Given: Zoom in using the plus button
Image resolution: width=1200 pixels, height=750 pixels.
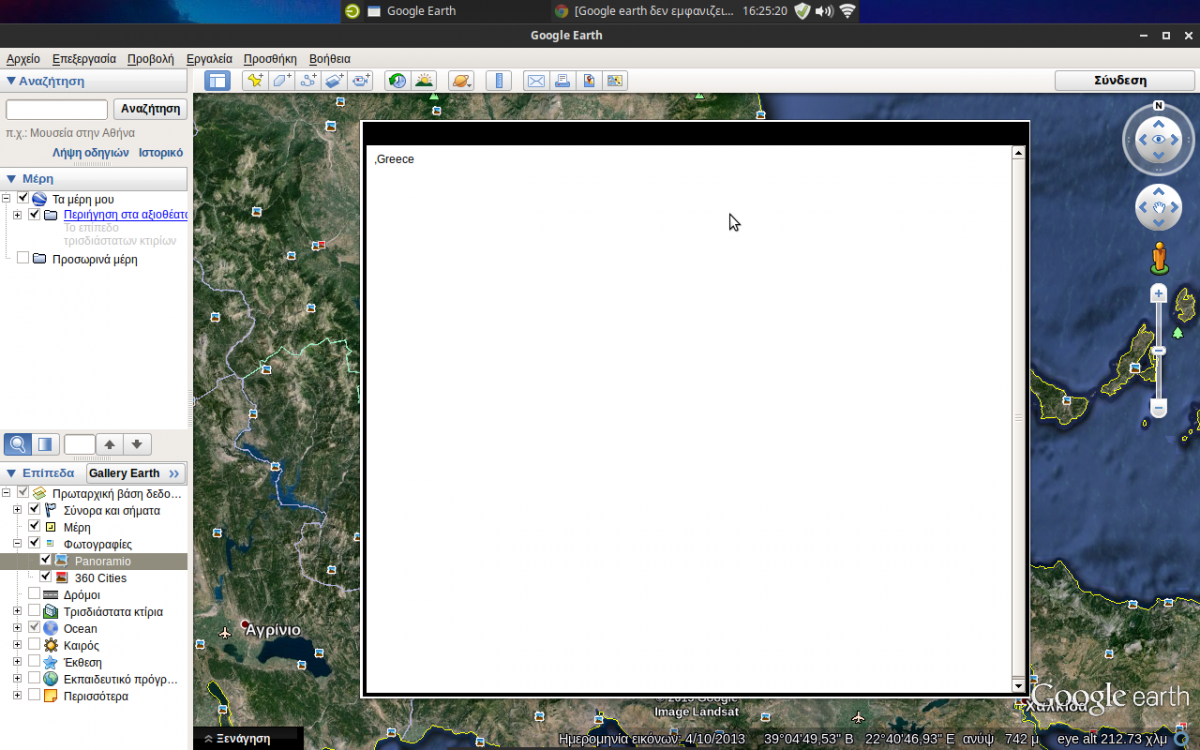Looking at the screenshot, I should [1159, 293].
